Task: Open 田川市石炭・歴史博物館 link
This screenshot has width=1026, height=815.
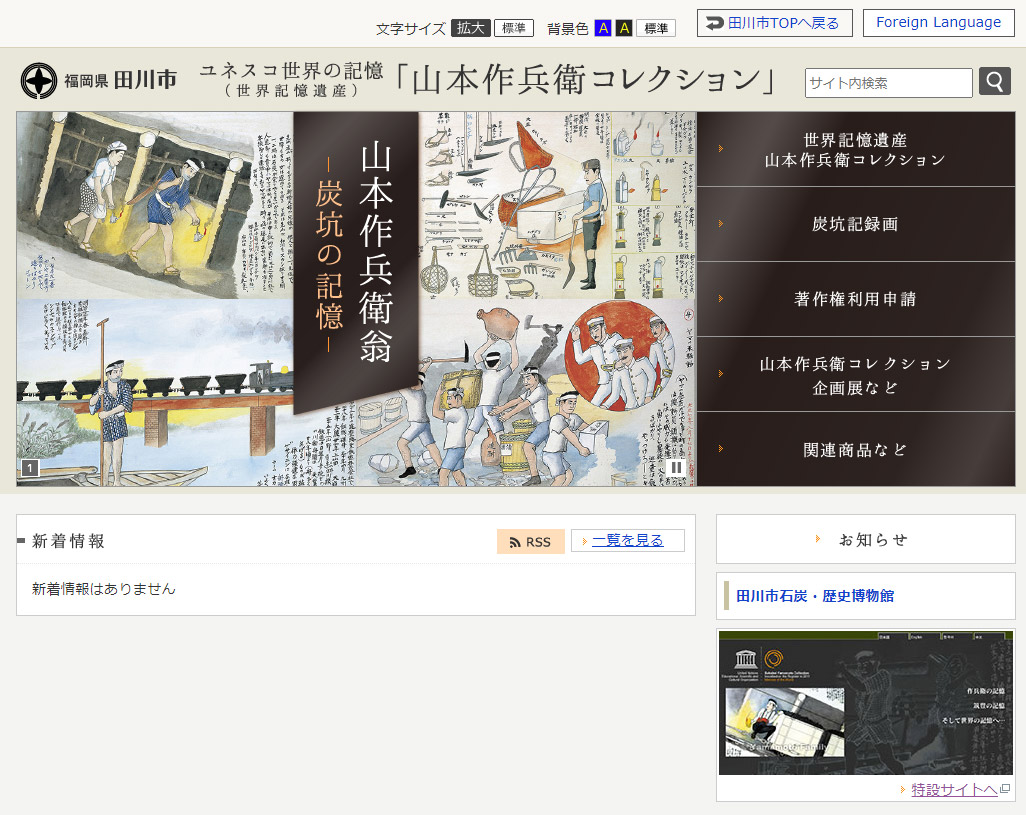Action: pyautogui.click(x=815, y=596)
